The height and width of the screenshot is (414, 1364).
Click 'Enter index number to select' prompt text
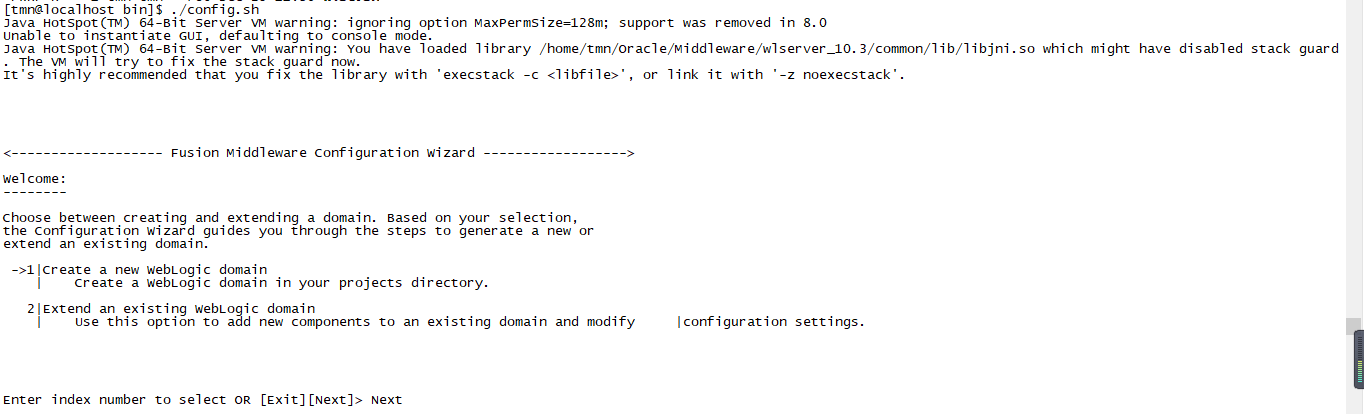pos(114,400)
